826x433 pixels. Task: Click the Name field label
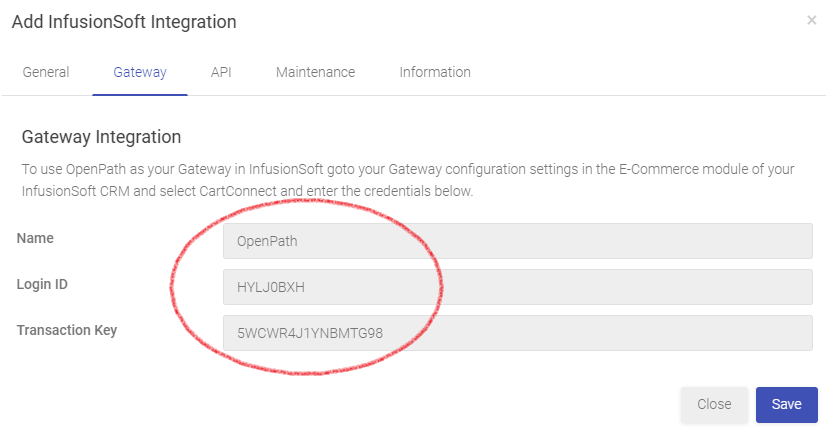(x=35, y=238)
